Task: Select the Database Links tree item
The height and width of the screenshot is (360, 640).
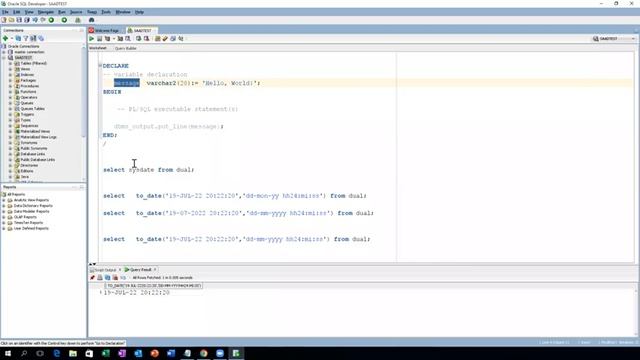Action: point(33,154)
